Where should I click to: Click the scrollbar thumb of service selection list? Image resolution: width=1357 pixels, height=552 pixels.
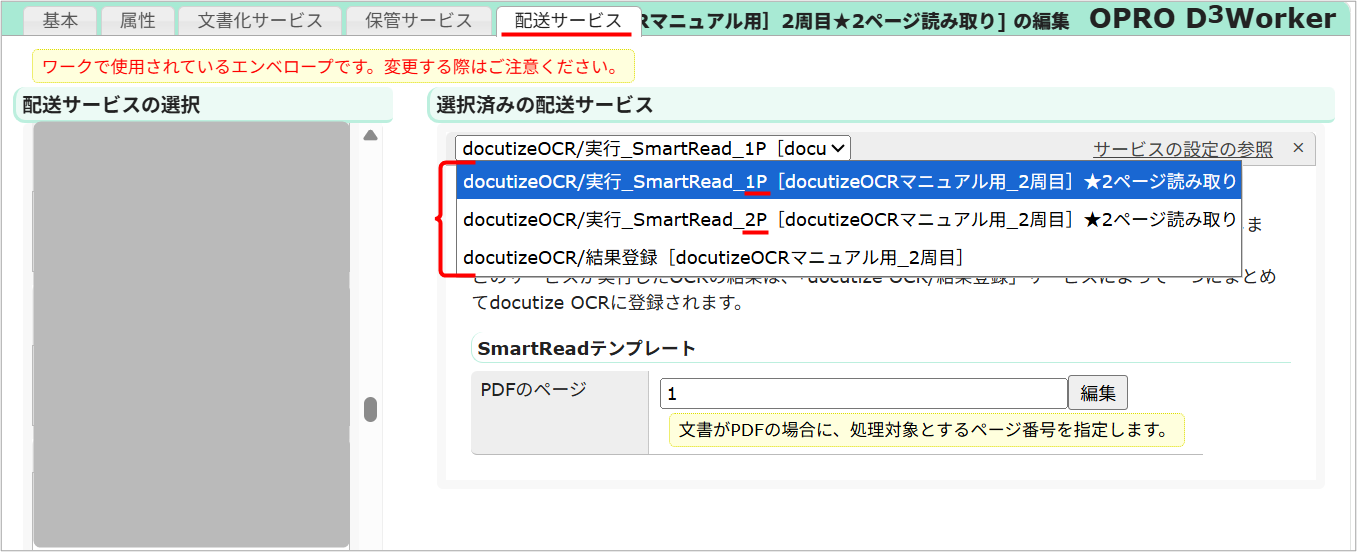370,409
